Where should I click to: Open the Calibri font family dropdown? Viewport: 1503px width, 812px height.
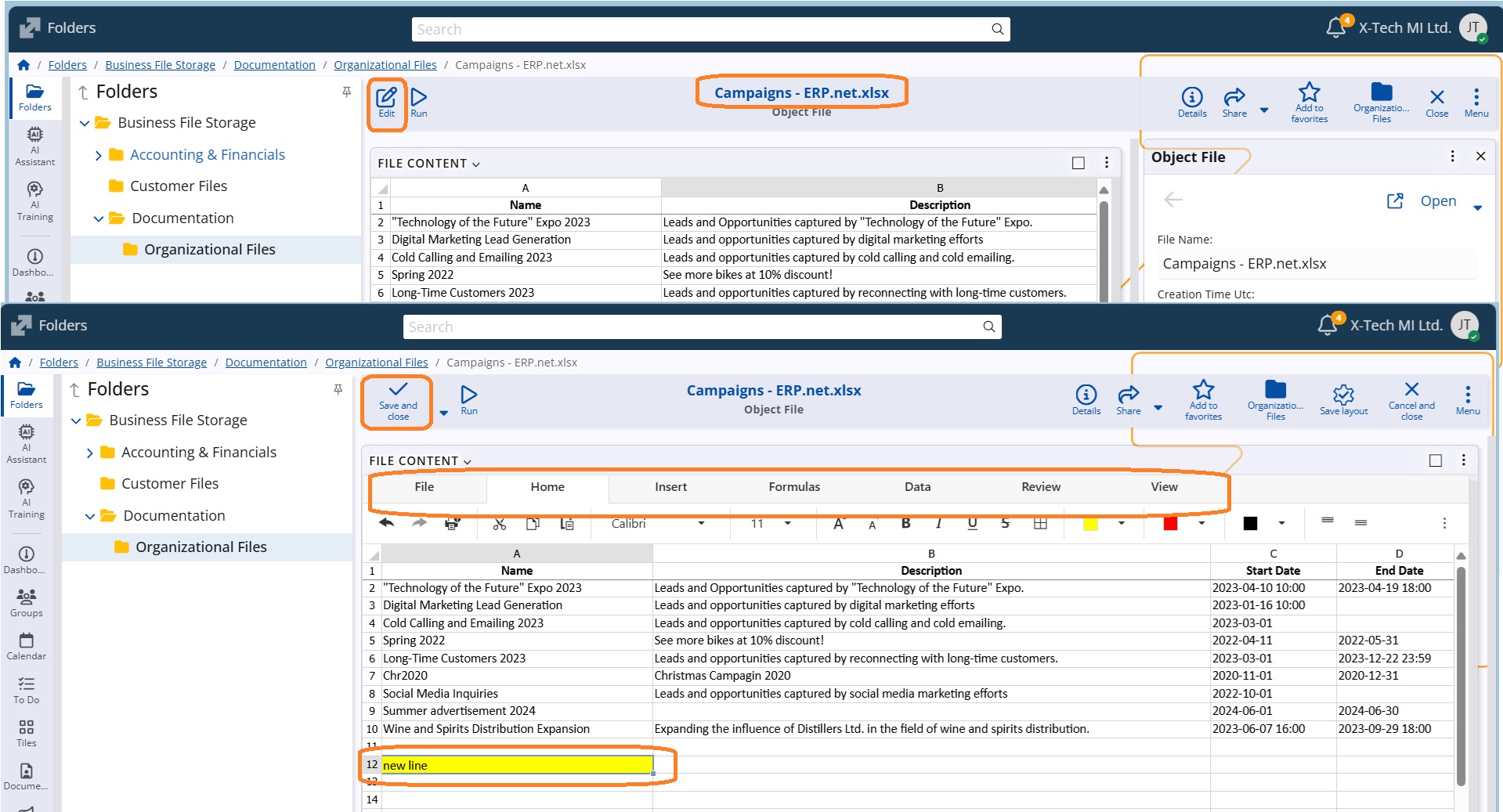tap(701, 523)
